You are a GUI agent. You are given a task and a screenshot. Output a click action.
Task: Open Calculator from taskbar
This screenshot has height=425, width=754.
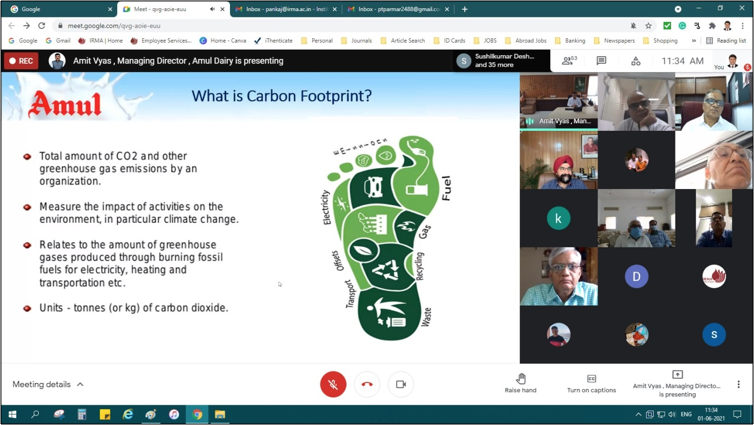tap(82, 414)
